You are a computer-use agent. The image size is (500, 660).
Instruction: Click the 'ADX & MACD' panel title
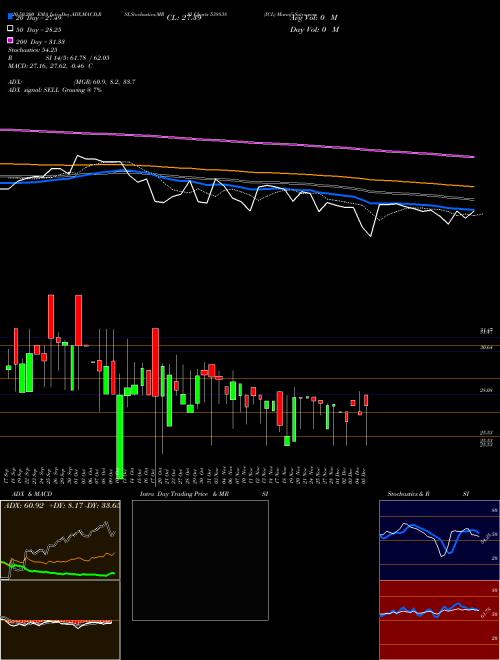tap(32, 494)
